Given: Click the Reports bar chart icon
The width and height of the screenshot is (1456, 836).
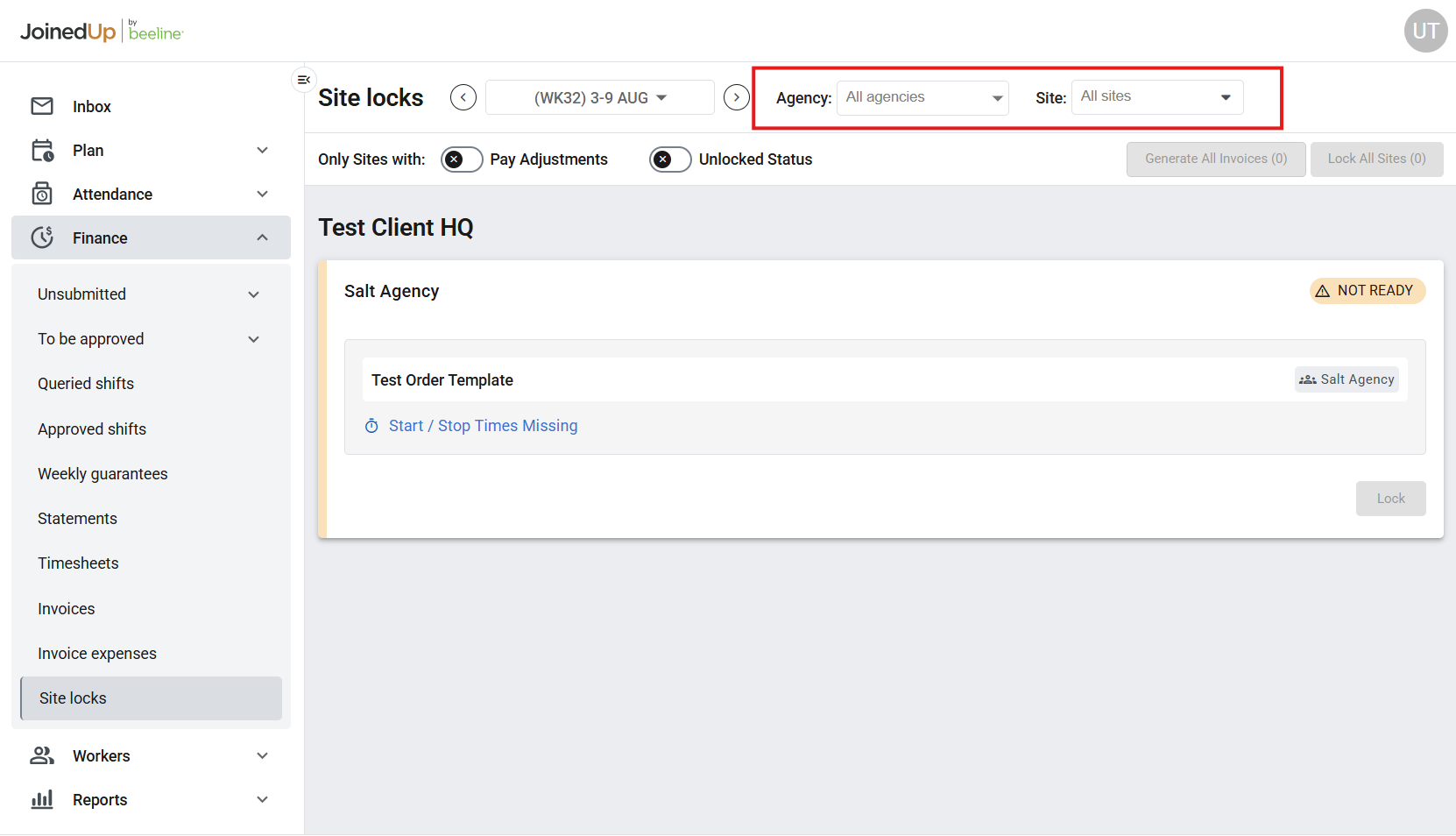Looking at the screenshot, I should coord(42,799).
